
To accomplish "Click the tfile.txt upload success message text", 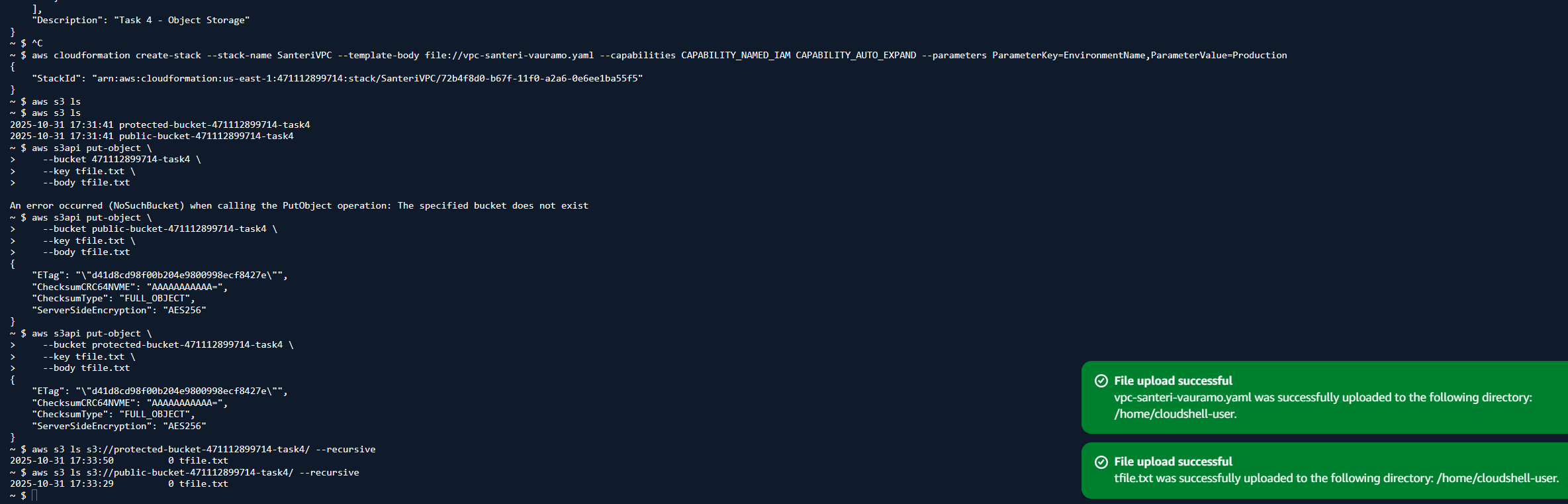I will [x=1336, y=478].
